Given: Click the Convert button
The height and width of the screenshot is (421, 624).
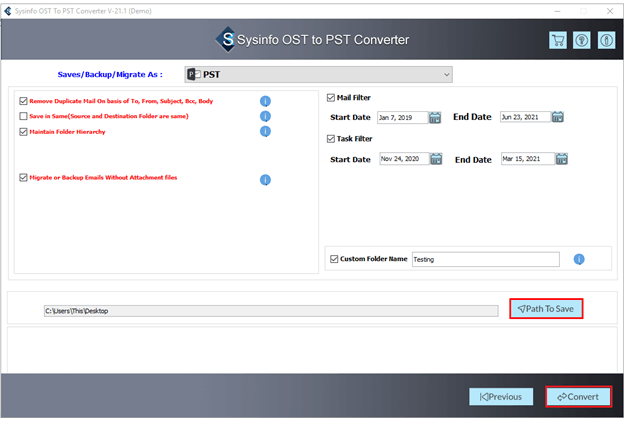Looking at the screenshot, I should coord(578,397).
